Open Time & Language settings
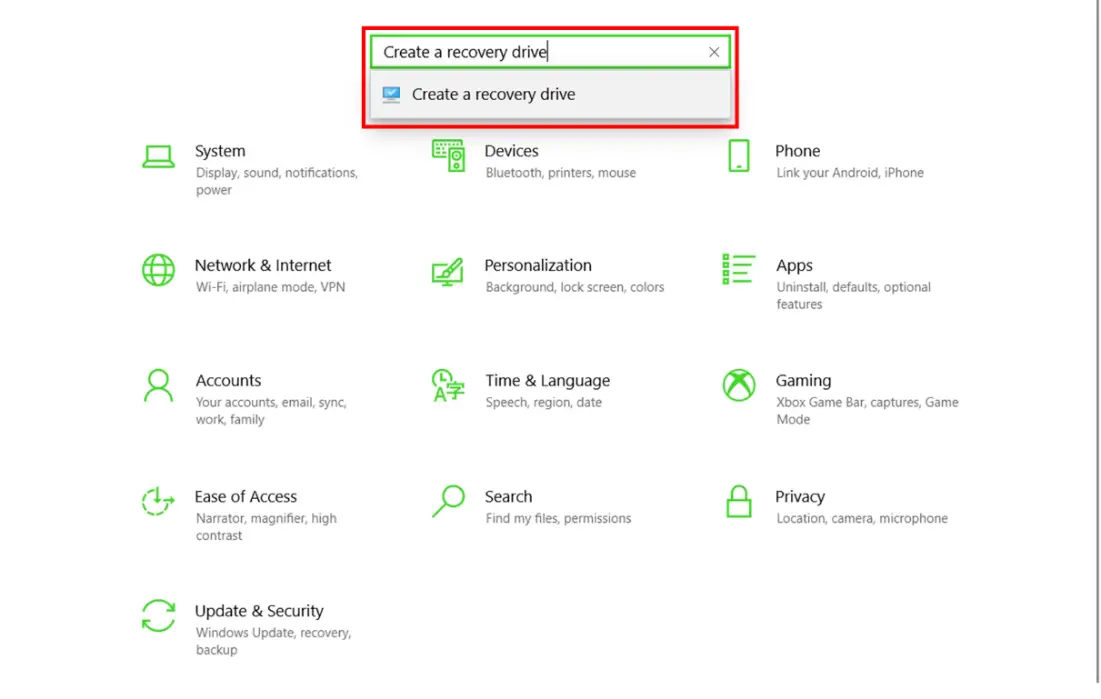1101x699 pixels. (x=547, y=380)
